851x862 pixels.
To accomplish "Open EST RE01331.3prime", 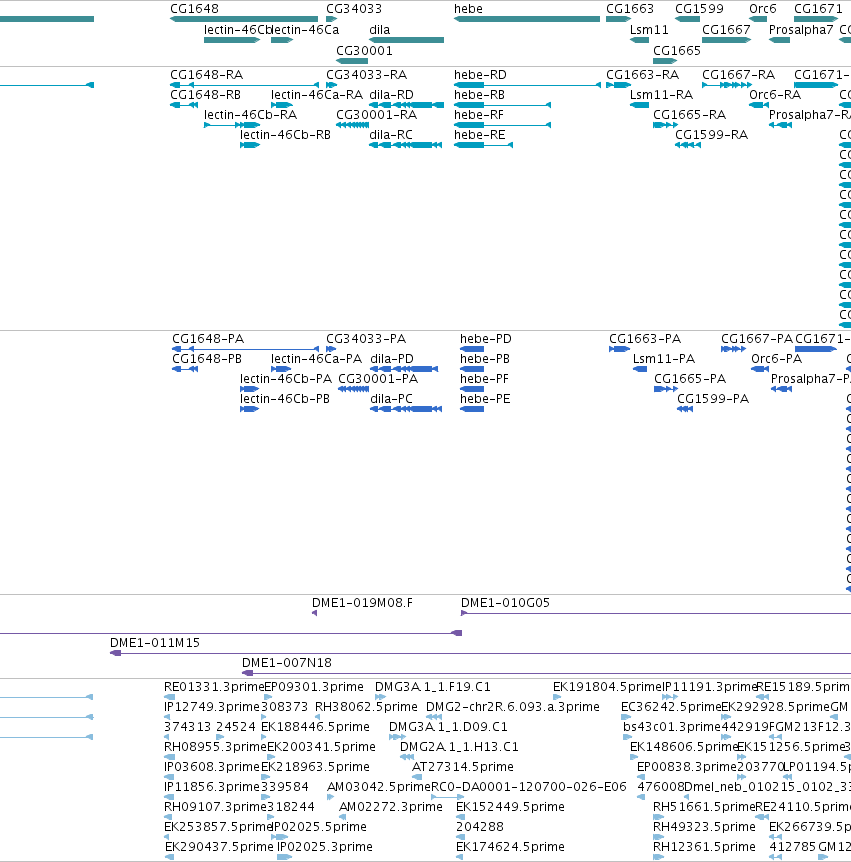I will 214,687.
